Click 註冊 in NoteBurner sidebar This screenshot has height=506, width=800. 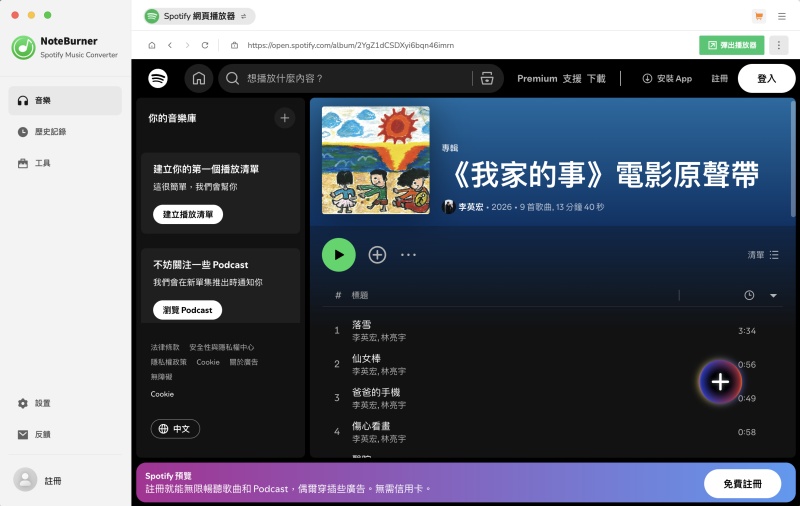point(53,481)
